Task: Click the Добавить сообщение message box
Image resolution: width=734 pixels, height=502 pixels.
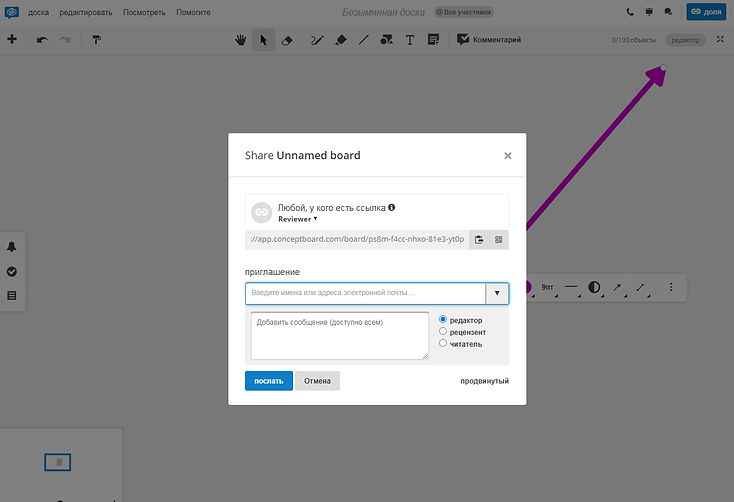Action: pyautogui.click(x=340, y=336)
